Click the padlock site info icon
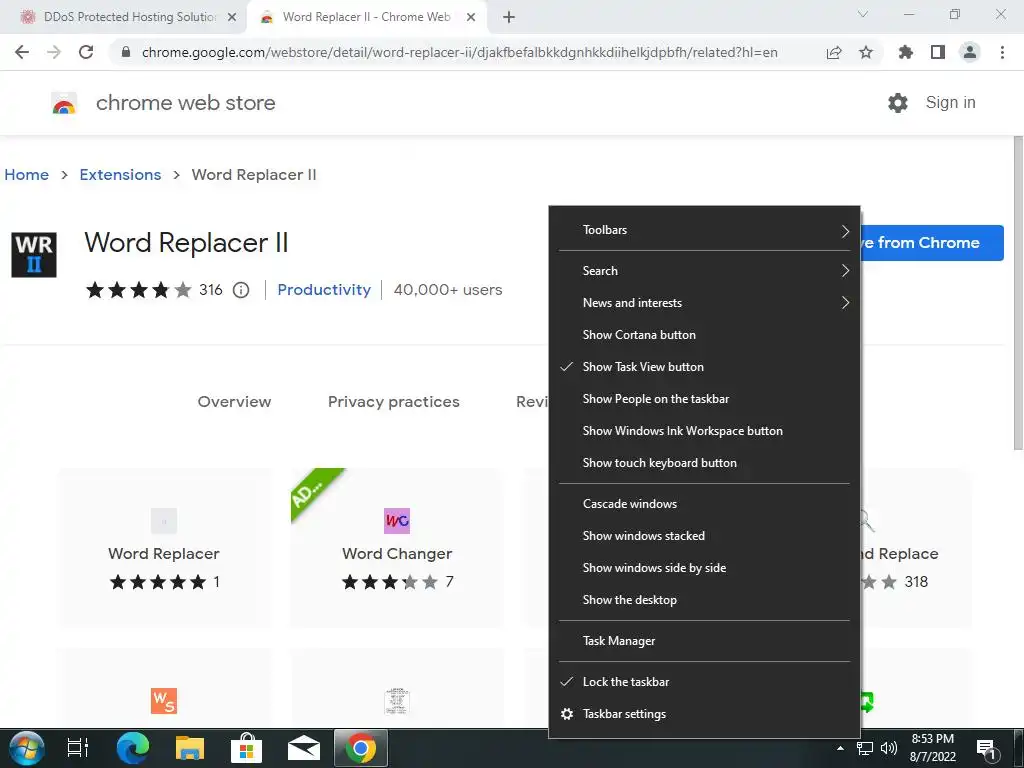 [x=126, y=52]
